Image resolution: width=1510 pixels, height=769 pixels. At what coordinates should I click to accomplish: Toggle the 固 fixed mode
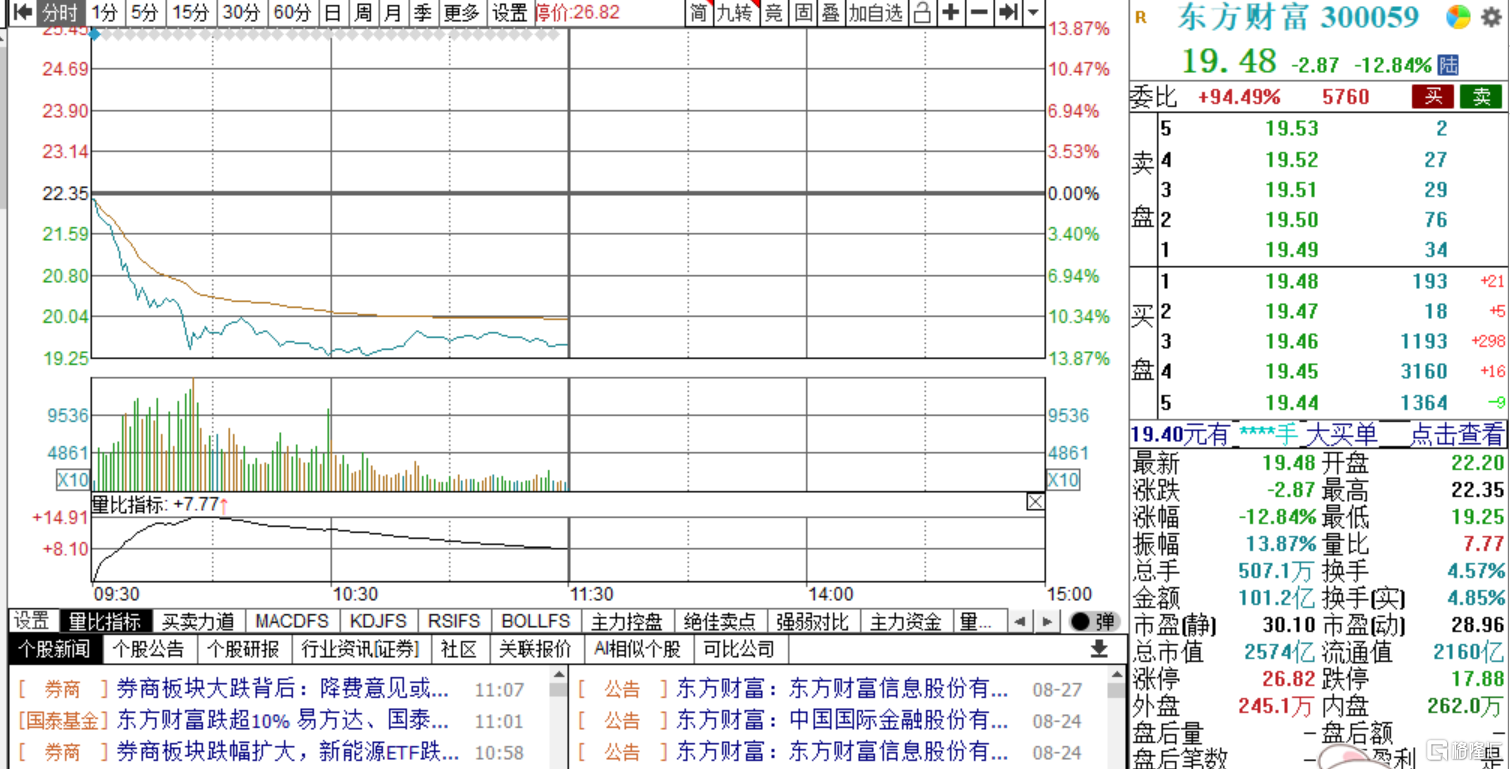pos(803,13)
